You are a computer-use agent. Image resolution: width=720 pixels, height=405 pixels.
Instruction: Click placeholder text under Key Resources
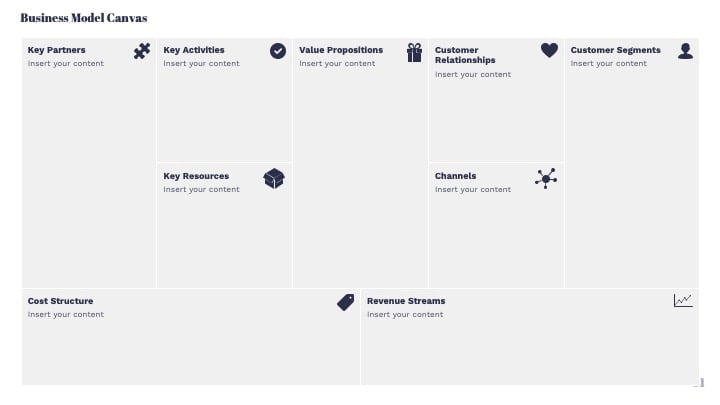pyautogui.click(x=201, y=189)
